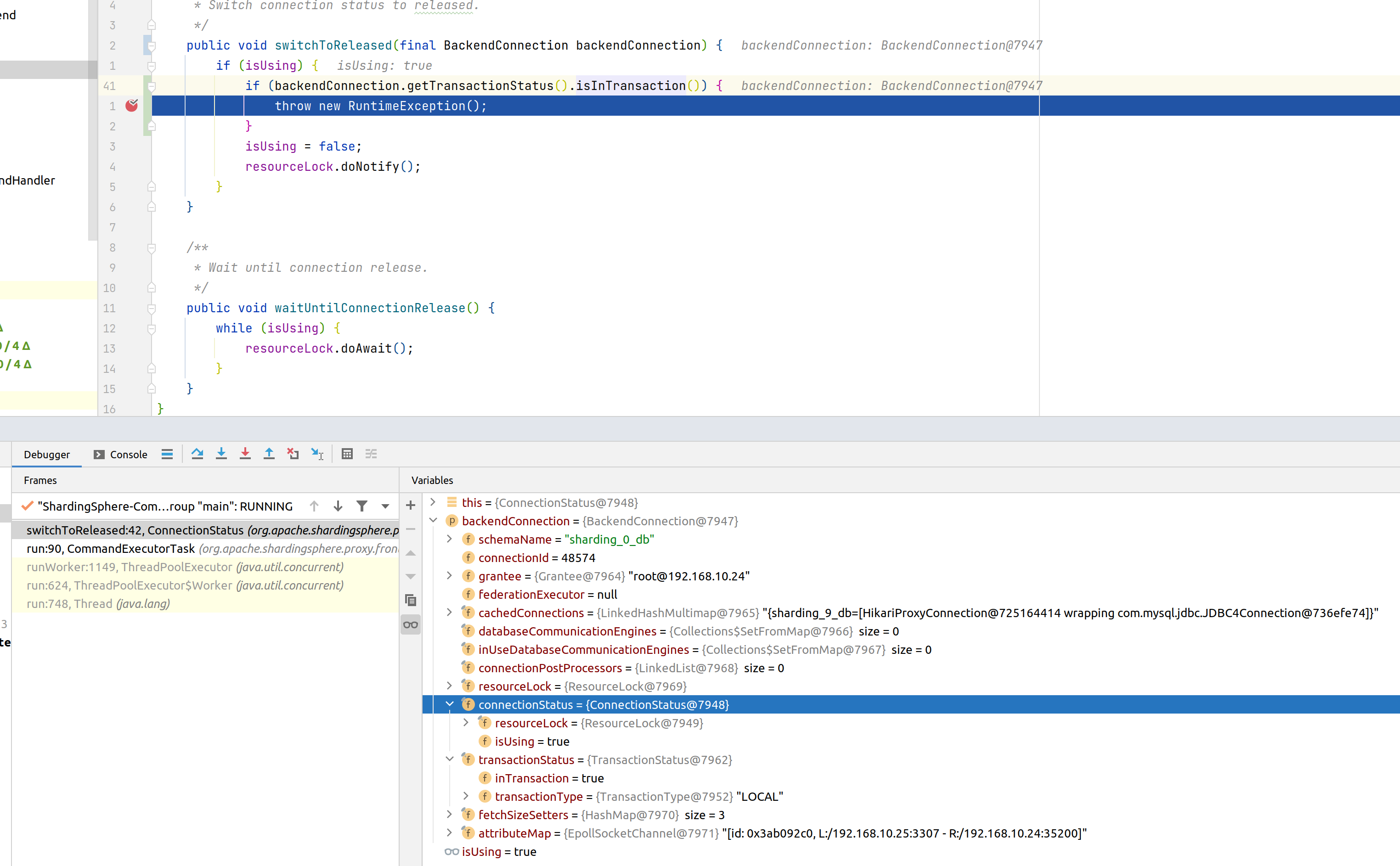Click the editor vertical scrollbar marker strip
Screen dimensions: 1400x866
[x=93, y=149]
